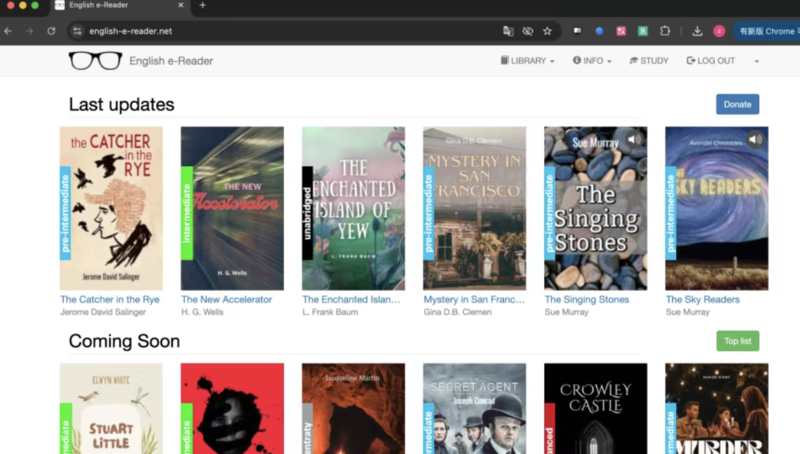The width and height of the screenshot is (800, 454).
Task: Open the STUDY menu item
Action: pyautogui.click(x=649, y=61)
